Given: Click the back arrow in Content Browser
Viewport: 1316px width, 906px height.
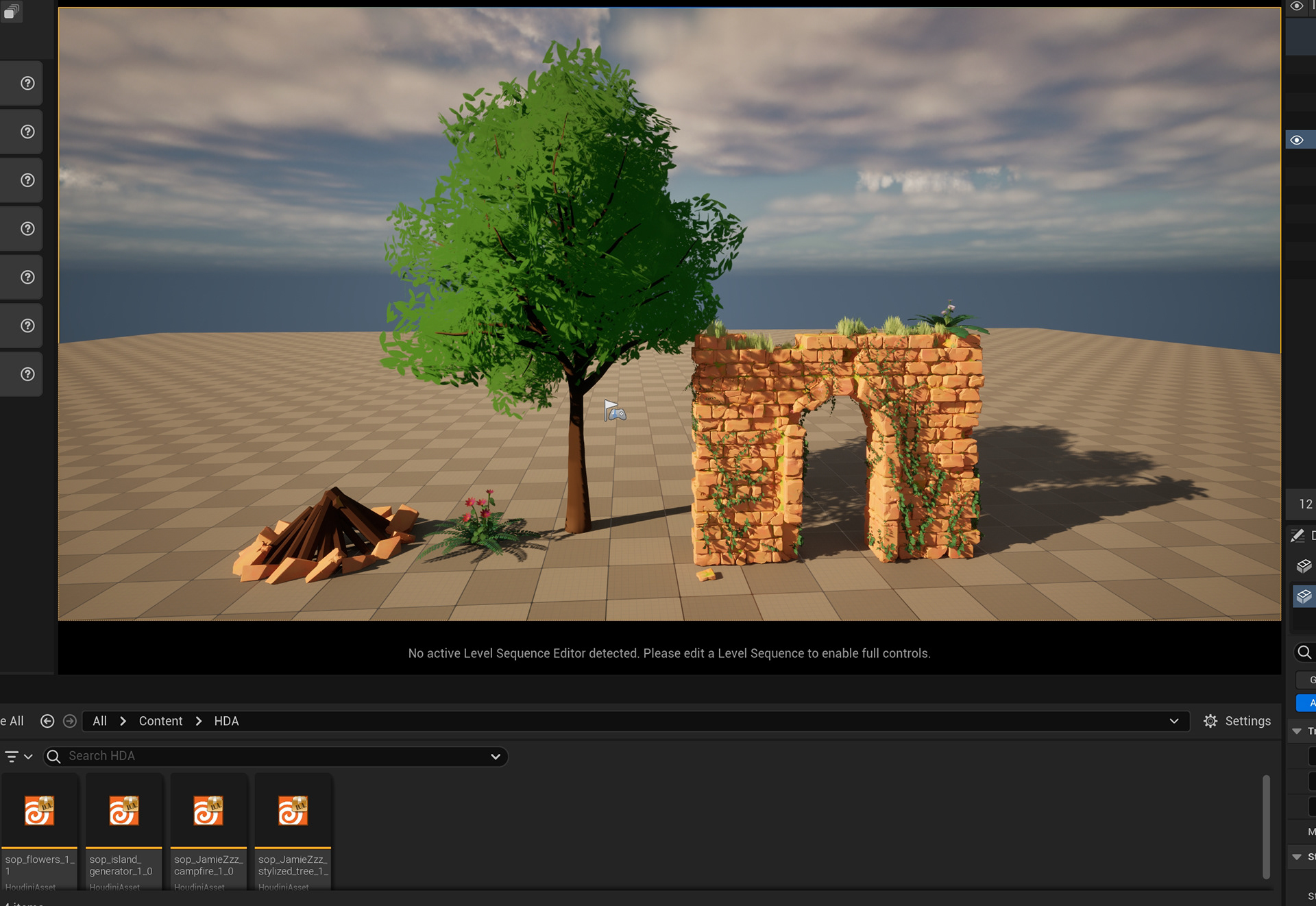Looking at the screenshot, I should click(x=47, y=721).
